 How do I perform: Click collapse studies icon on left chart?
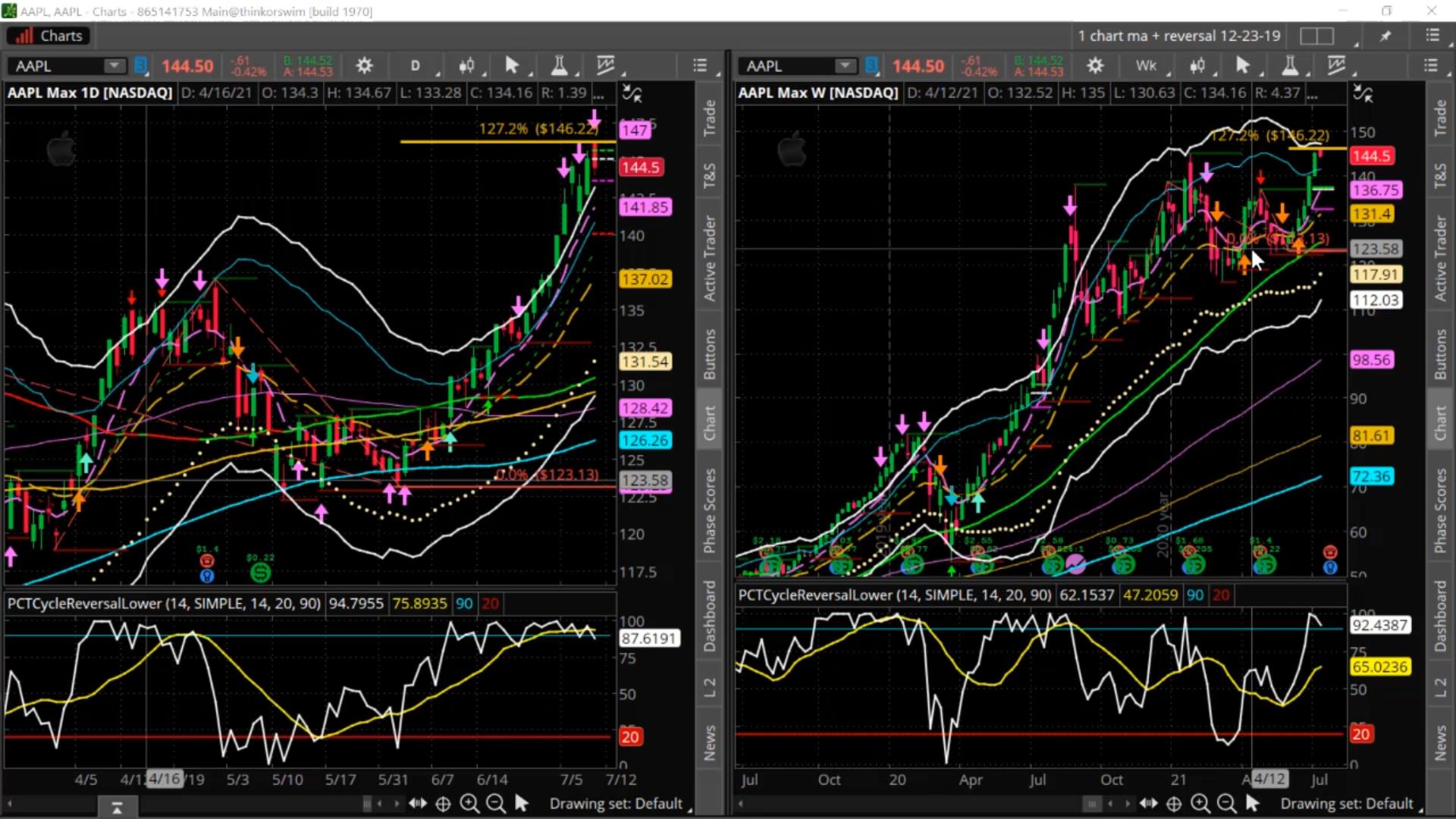632,94
